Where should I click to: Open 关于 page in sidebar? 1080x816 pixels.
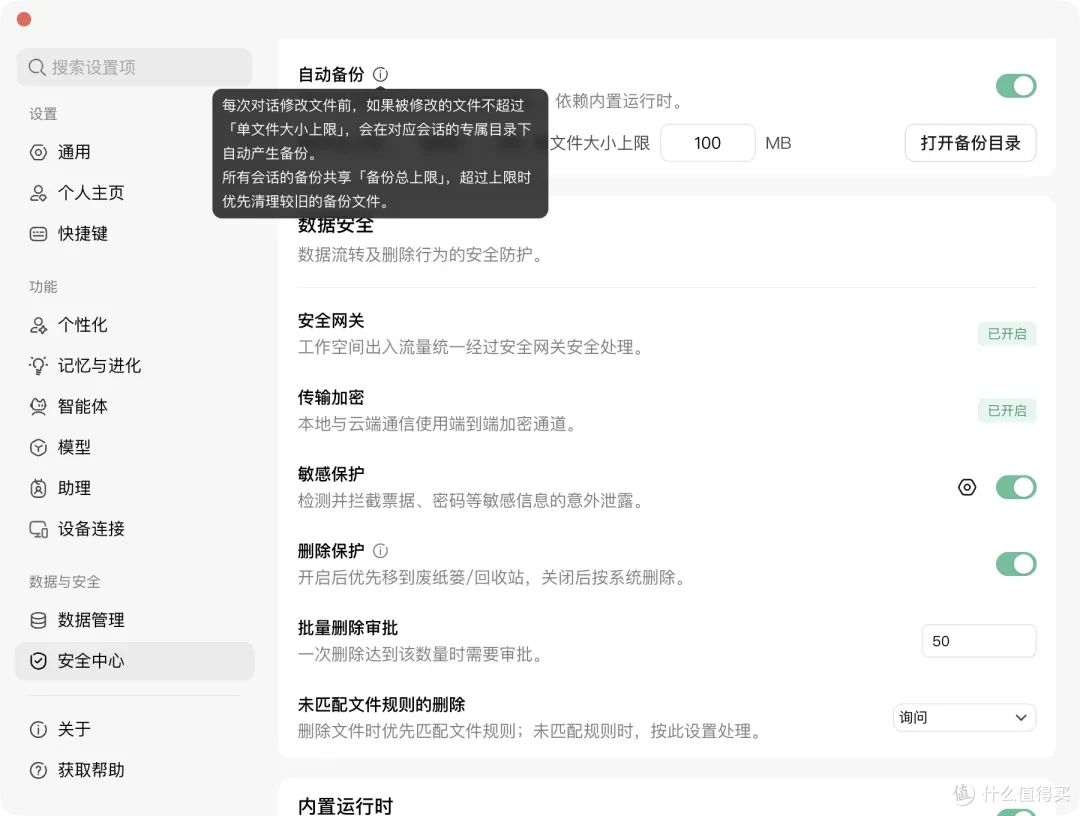[135, 729]
